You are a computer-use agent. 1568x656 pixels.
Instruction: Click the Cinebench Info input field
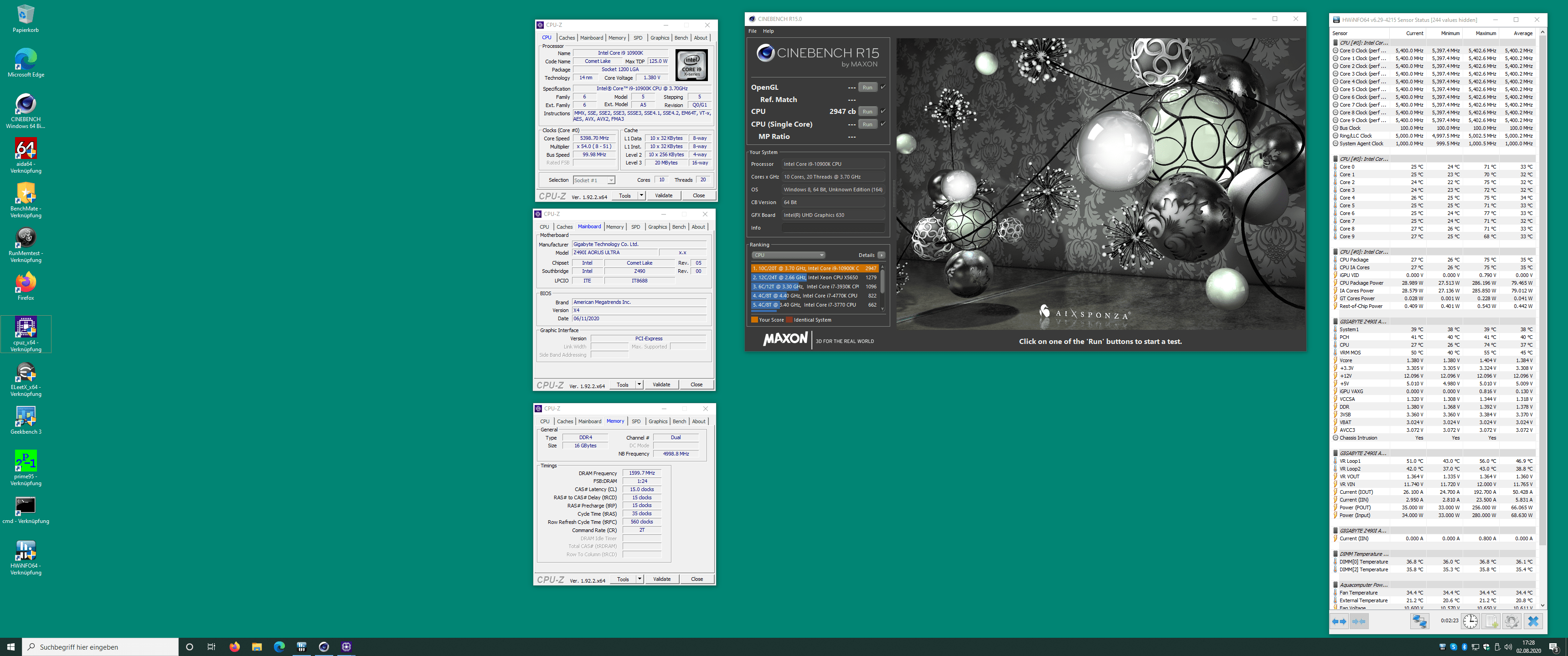833,228
